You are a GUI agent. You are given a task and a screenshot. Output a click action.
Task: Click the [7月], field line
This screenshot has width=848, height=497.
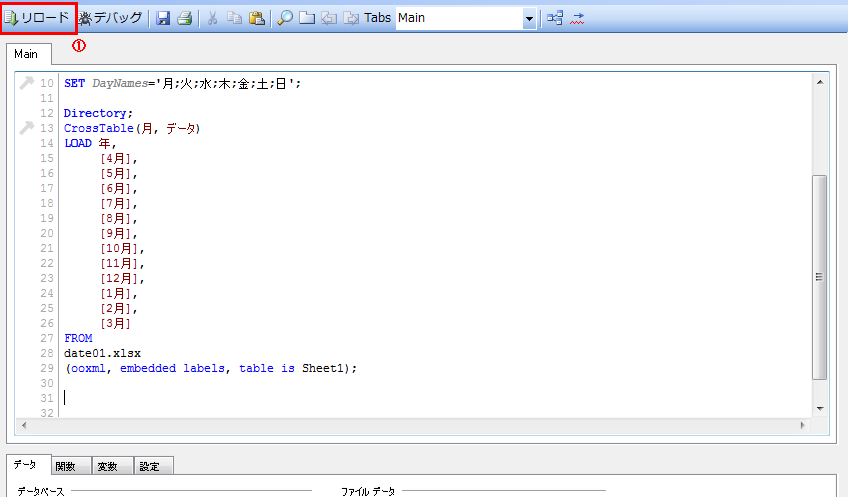coord(119,203)
